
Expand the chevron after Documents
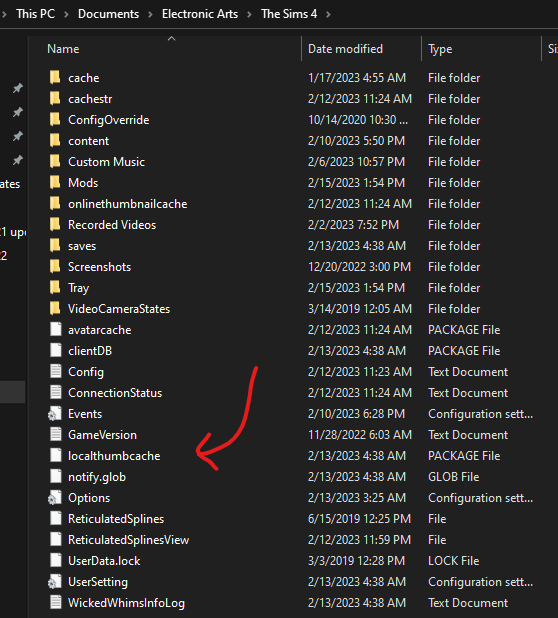pyautogui.click(x=150, y=15)
